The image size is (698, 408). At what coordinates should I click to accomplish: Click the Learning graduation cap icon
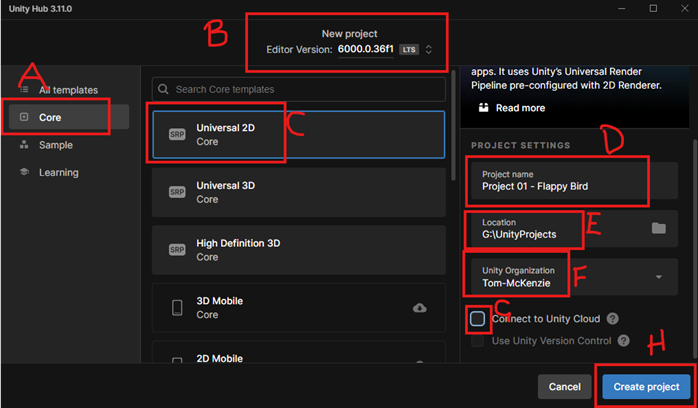[24, 172]
